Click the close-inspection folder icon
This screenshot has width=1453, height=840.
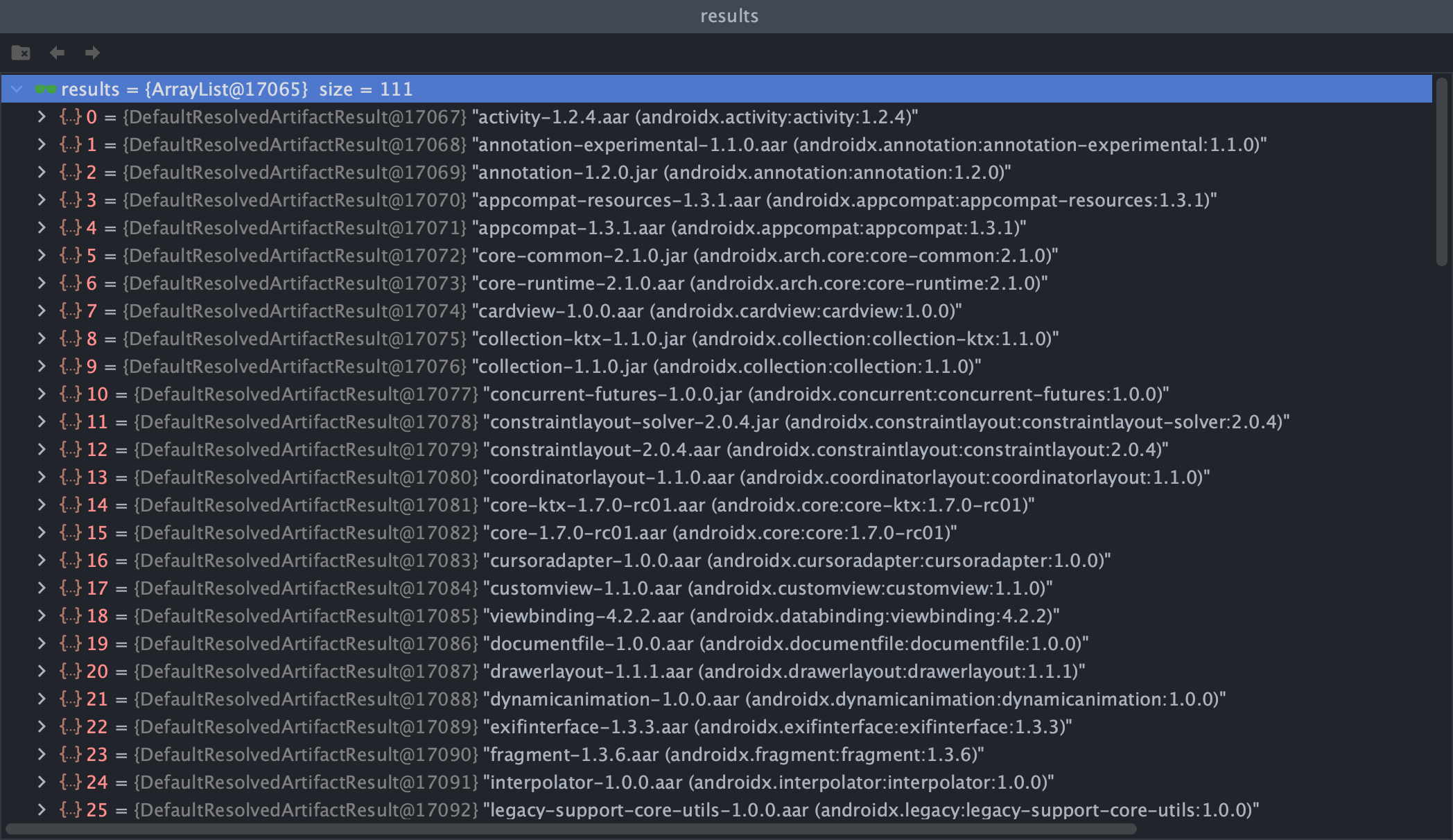pyautogui.click(x=21, y=53)
